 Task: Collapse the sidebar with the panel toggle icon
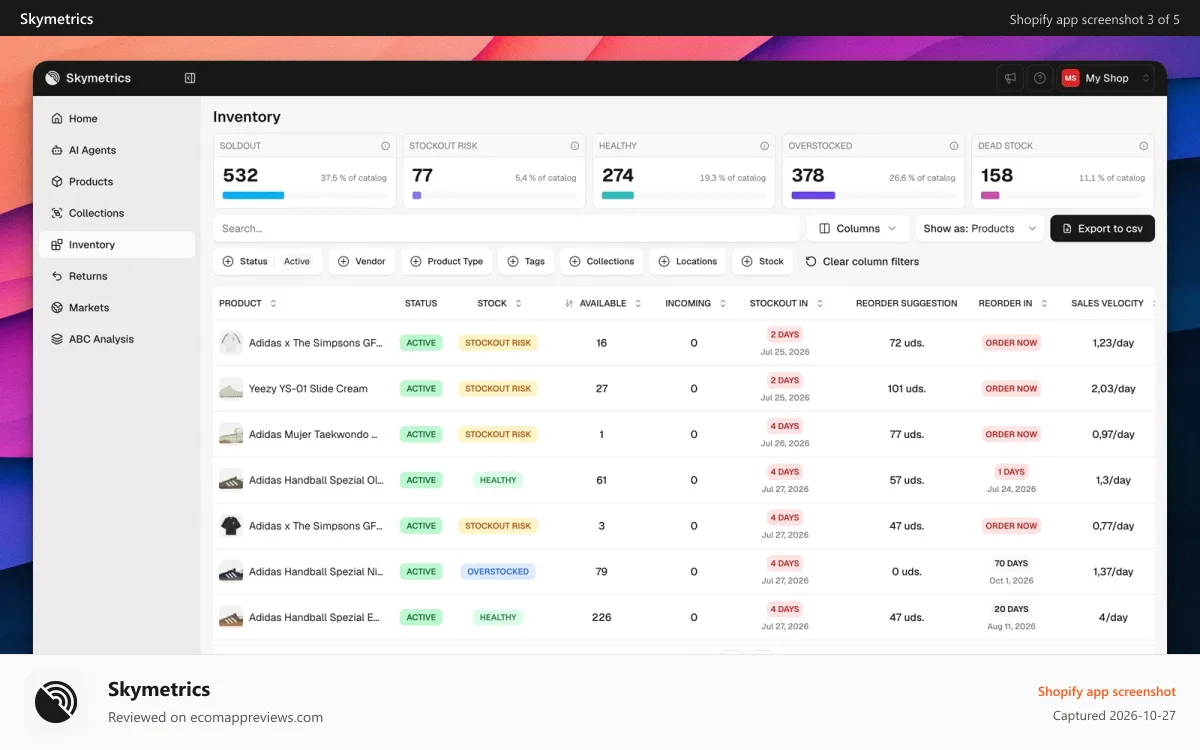(190, 78)
